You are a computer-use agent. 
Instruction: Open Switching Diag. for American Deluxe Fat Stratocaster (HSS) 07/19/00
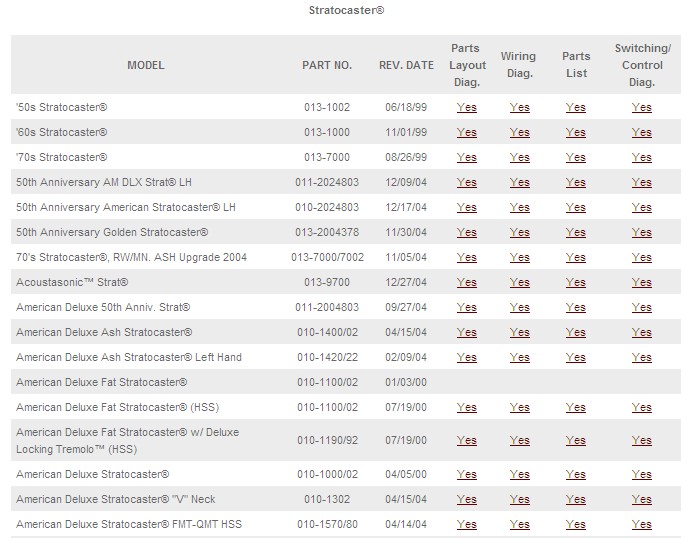pos(641,407)
